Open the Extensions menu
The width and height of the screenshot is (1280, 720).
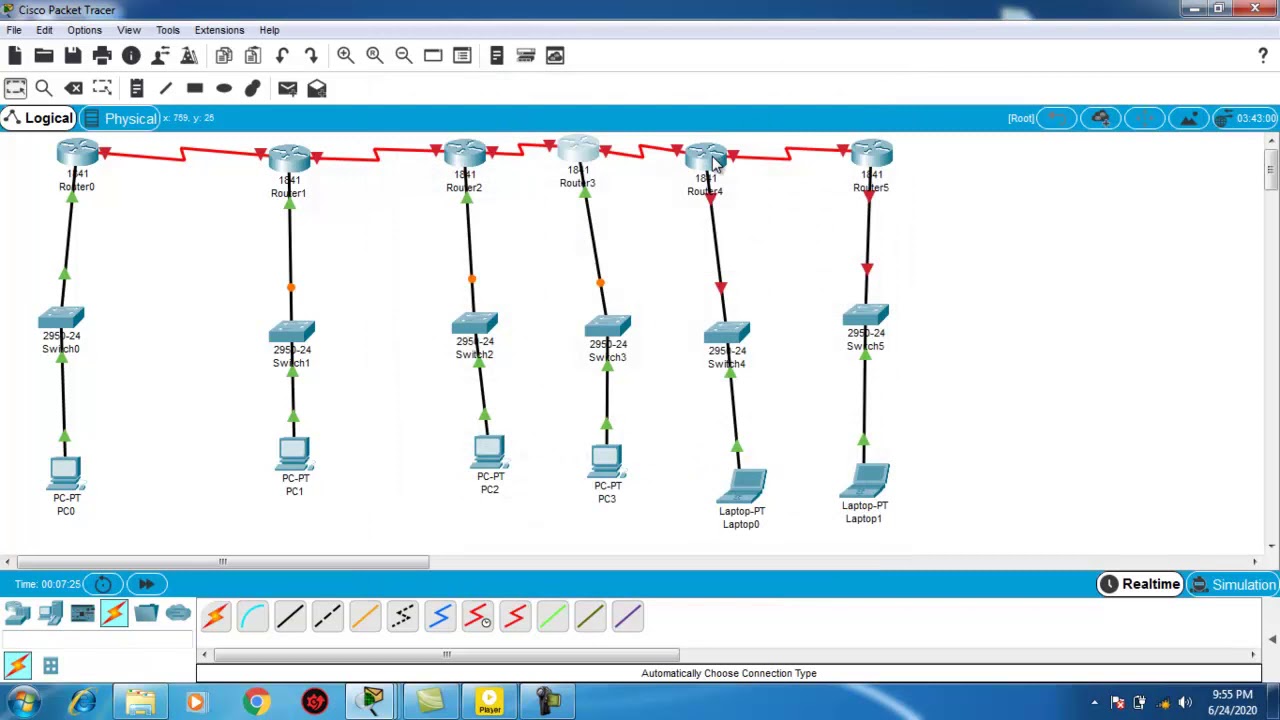(219, 30)
